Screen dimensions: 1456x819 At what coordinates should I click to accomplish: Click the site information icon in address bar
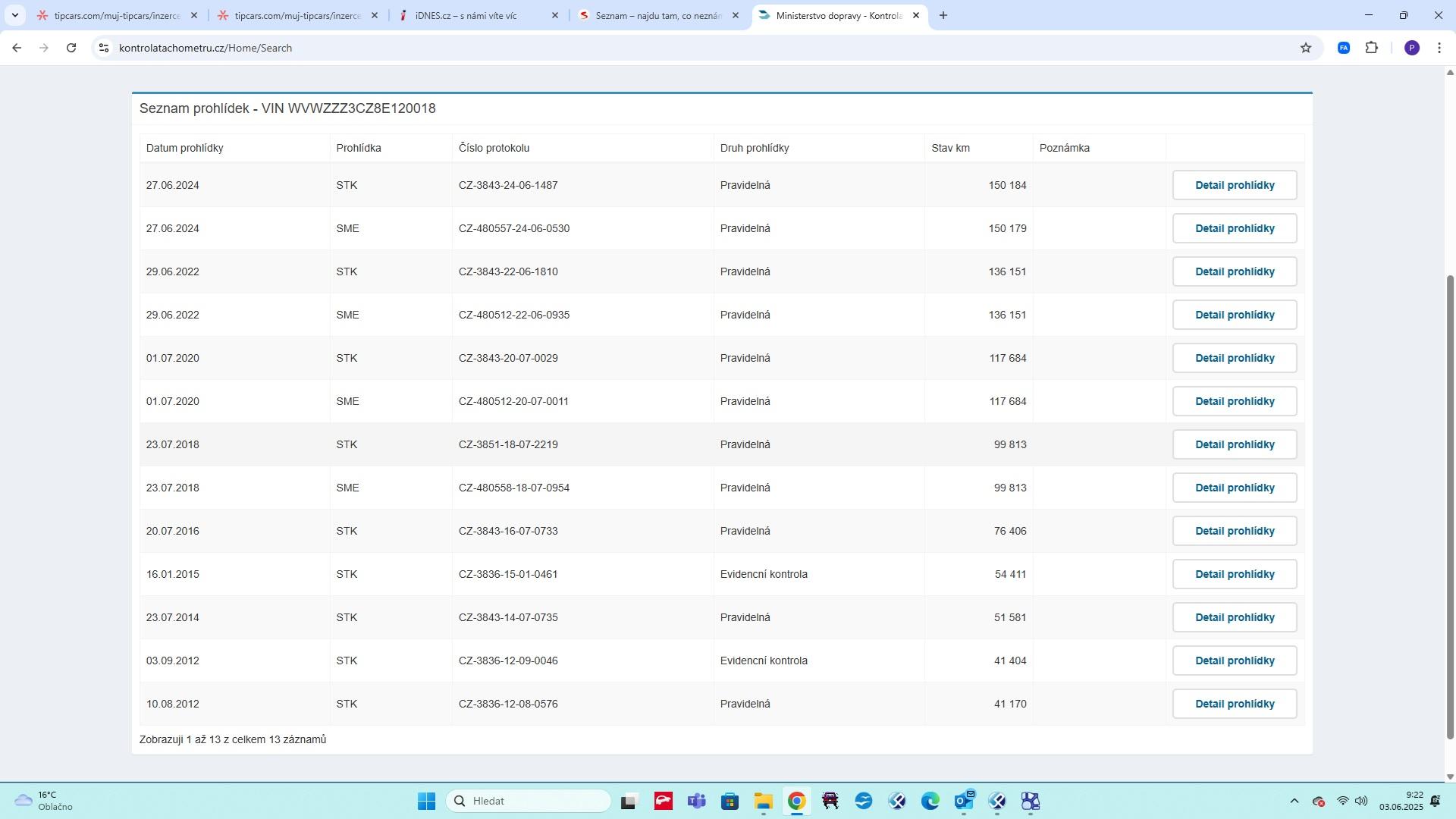point(104,48)
